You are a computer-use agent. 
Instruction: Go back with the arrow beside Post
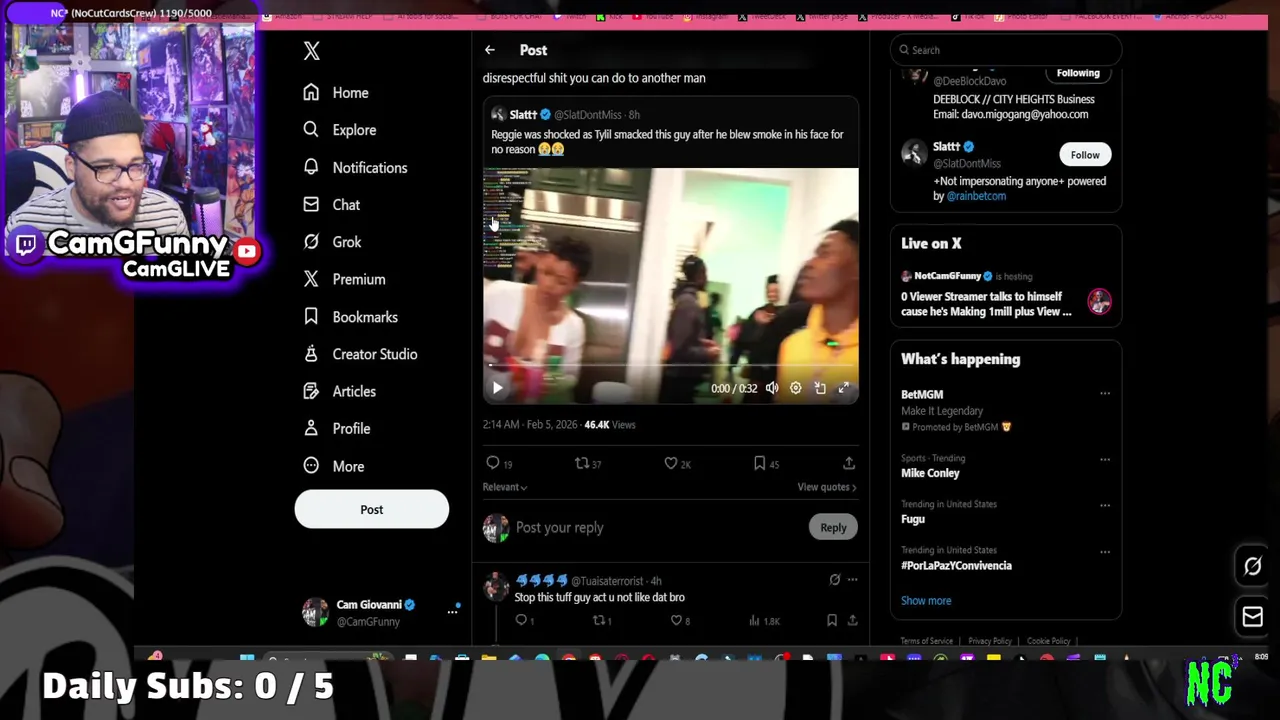coord(490,50)
